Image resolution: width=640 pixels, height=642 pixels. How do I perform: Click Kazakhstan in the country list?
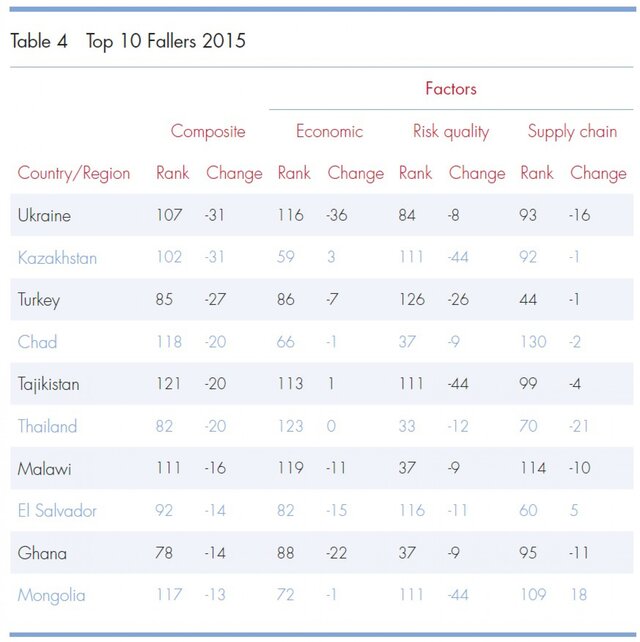tap(57, 258)
